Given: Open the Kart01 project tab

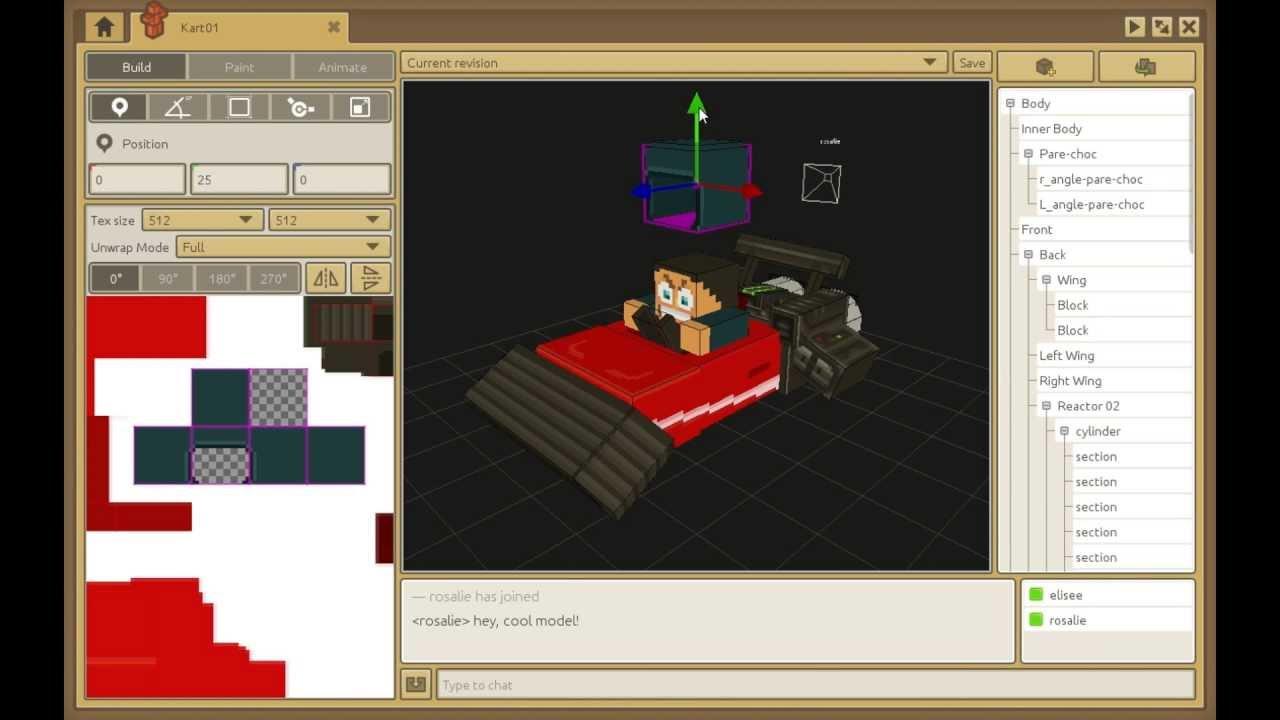Looking at the screenshot, I should [240, 27].
